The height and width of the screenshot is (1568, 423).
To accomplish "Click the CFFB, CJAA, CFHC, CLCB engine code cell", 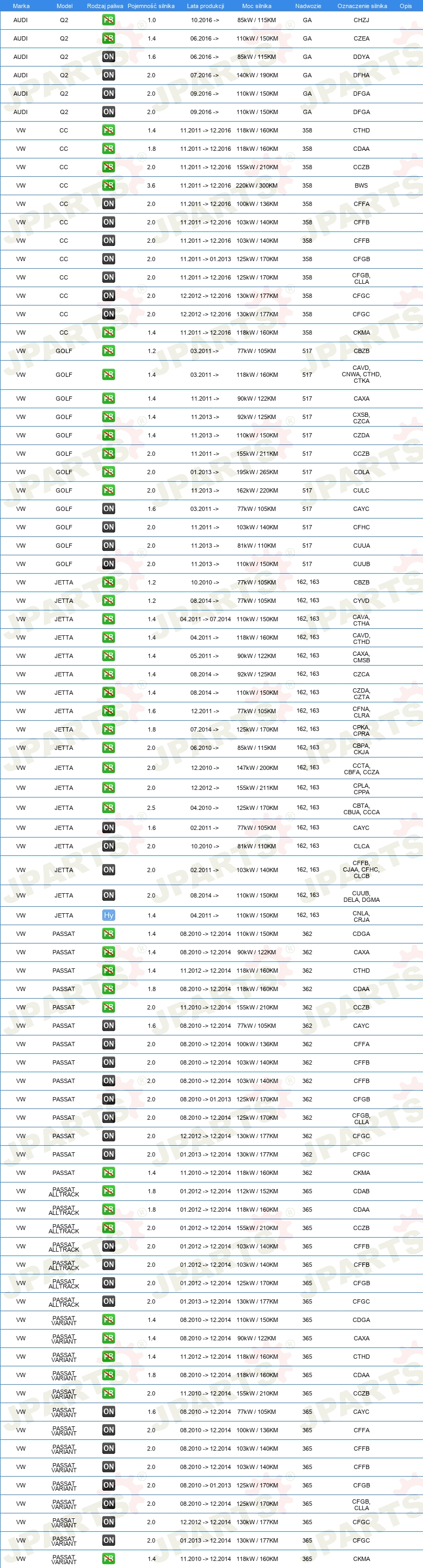I will pos(361,870).
